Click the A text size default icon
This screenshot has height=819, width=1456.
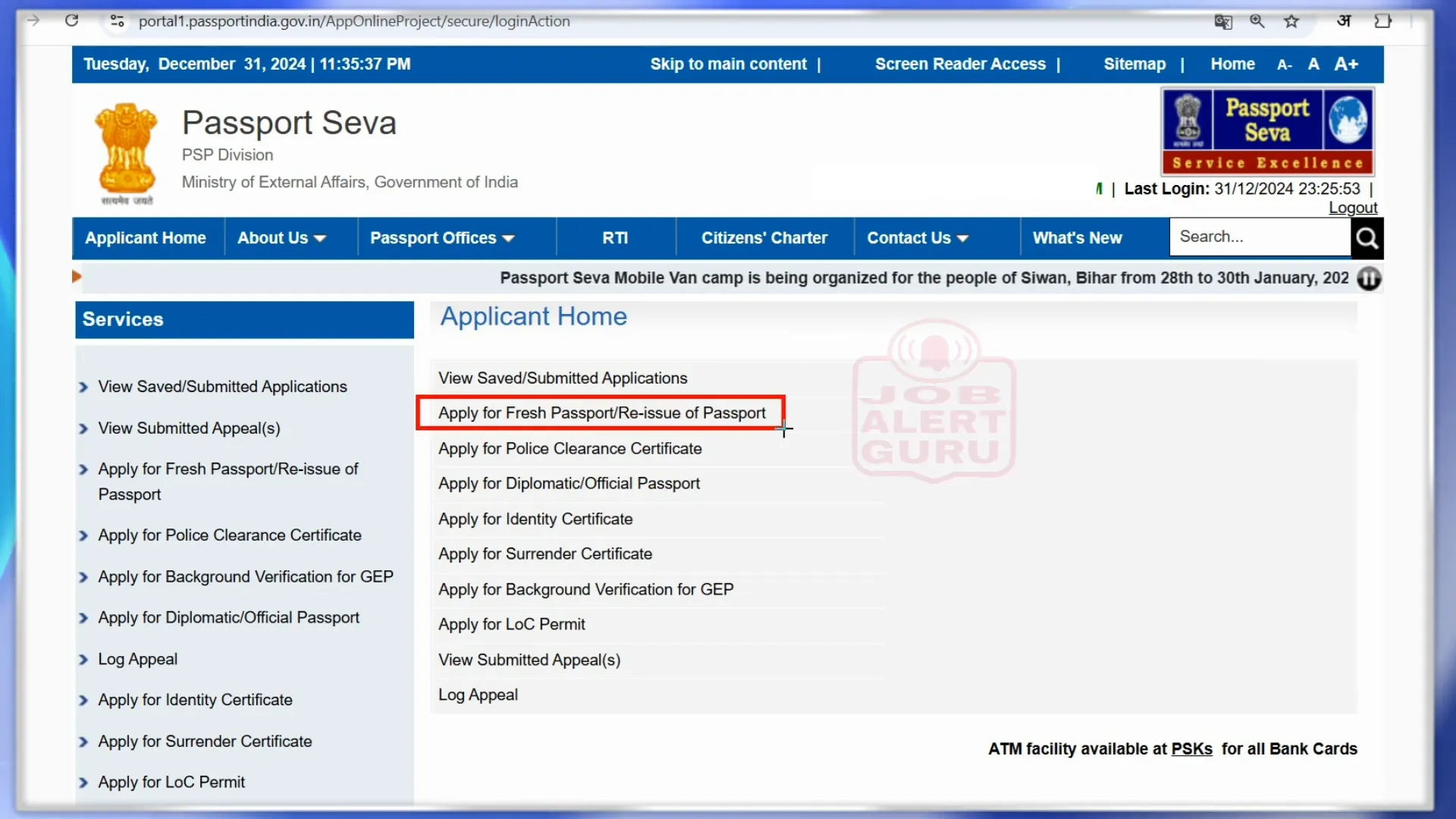(1313, 63)
